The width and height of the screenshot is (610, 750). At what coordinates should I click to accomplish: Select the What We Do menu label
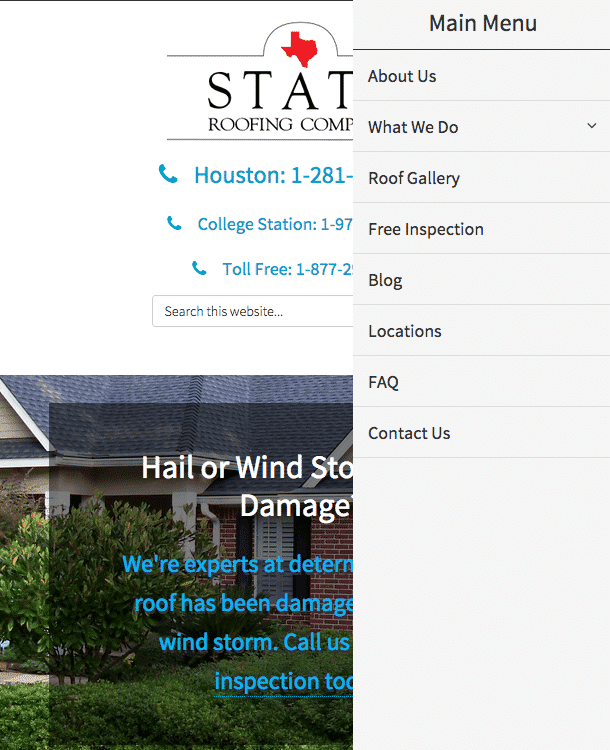(x=413, y=127)
